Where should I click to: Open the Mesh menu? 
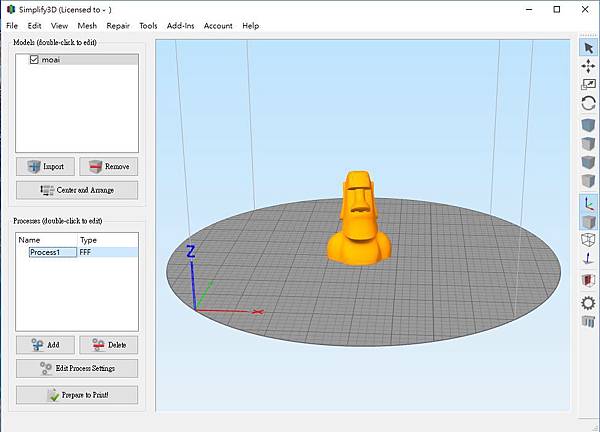pyautogui.click(x=87, y=25)
